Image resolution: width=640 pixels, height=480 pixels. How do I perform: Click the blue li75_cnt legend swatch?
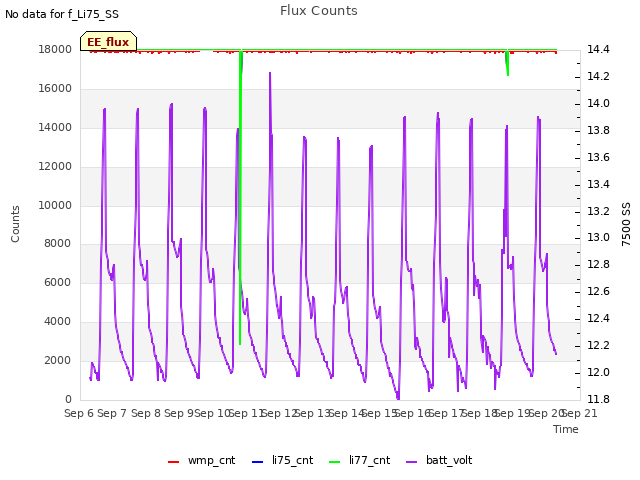tap(258, 462)
